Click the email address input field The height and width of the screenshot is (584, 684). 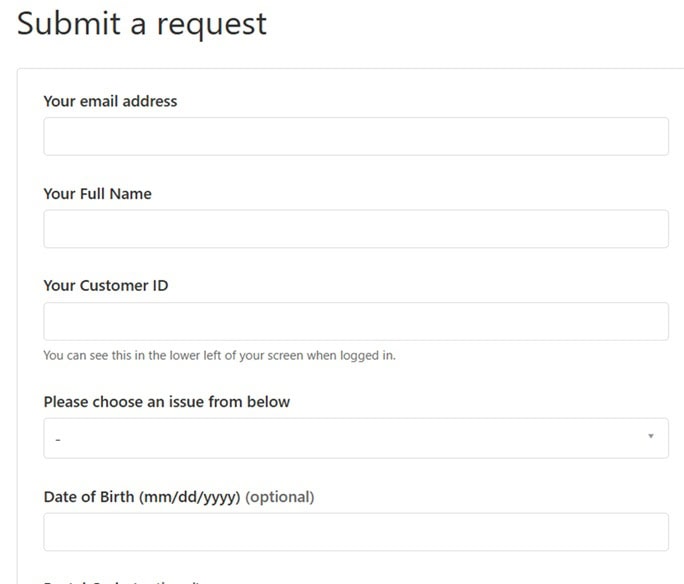pyautogui.click(x=355, y=136)
